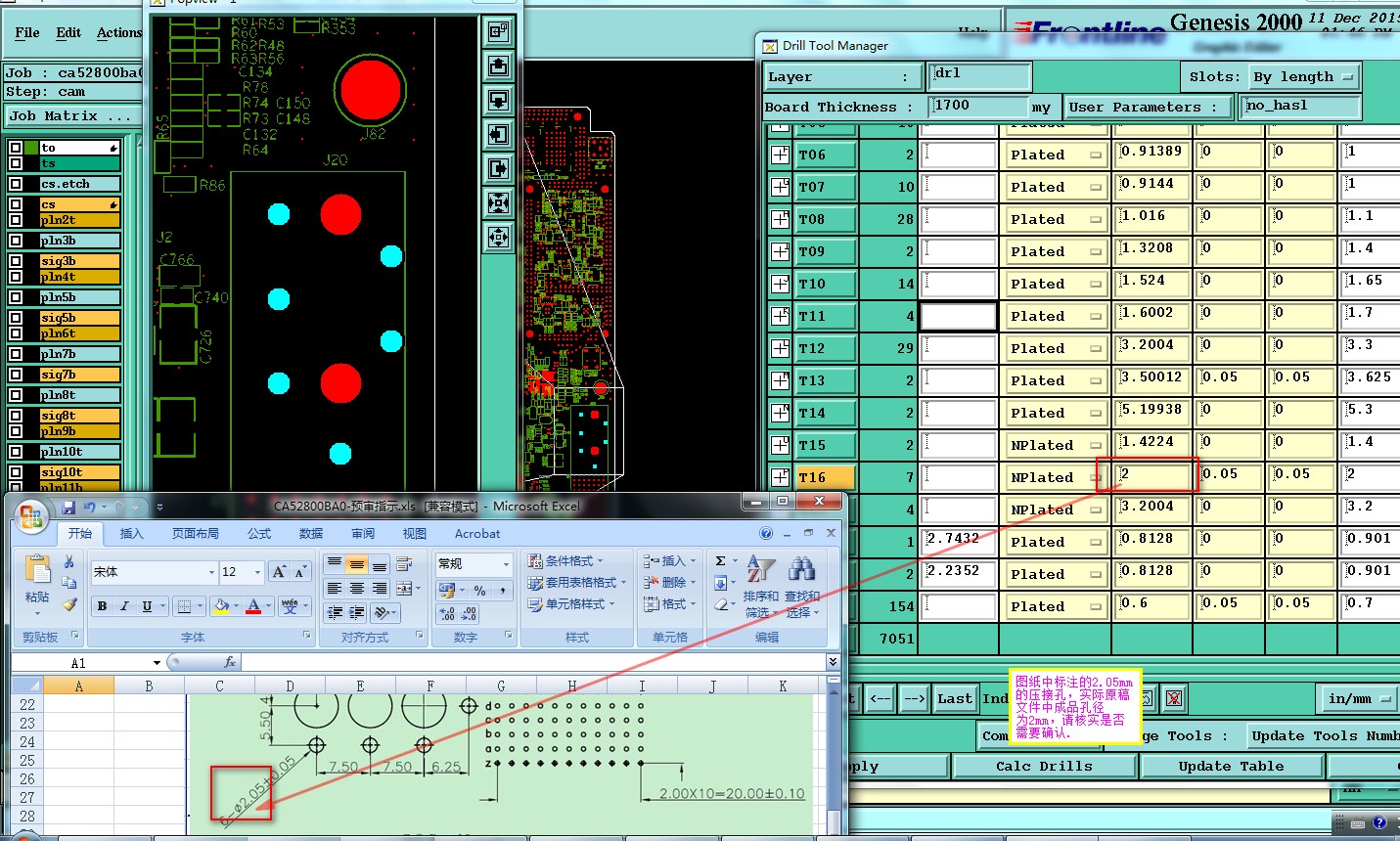Screen dimensions: 1400x841
Task: Click top icon in Popview vertical toolbar
Action: click(x=498, y=32)
